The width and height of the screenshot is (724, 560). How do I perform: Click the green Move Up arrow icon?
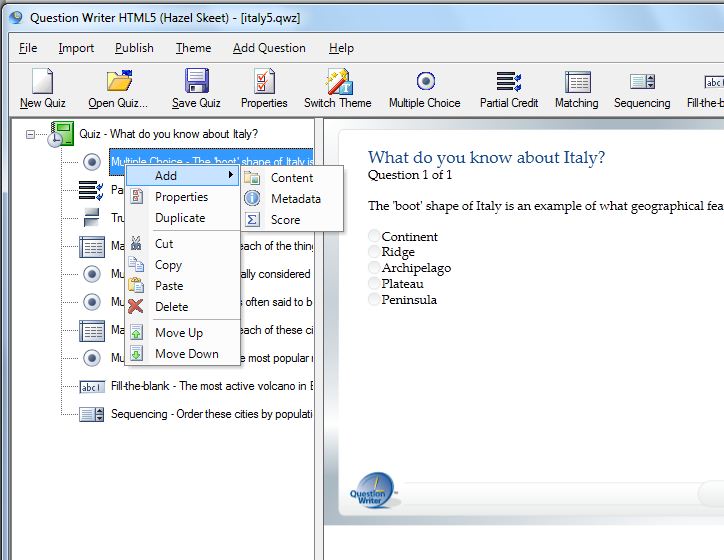(136, 332)
